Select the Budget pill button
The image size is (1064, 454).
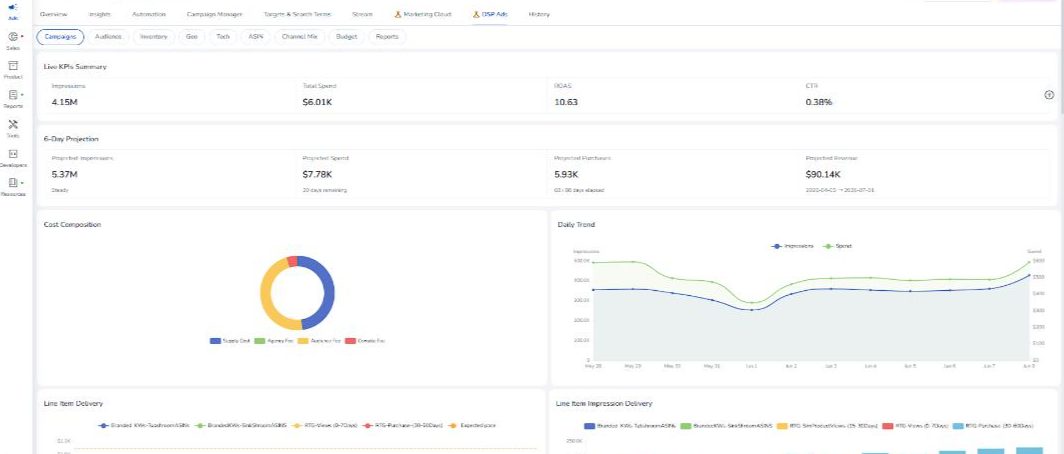coord(347,37)
